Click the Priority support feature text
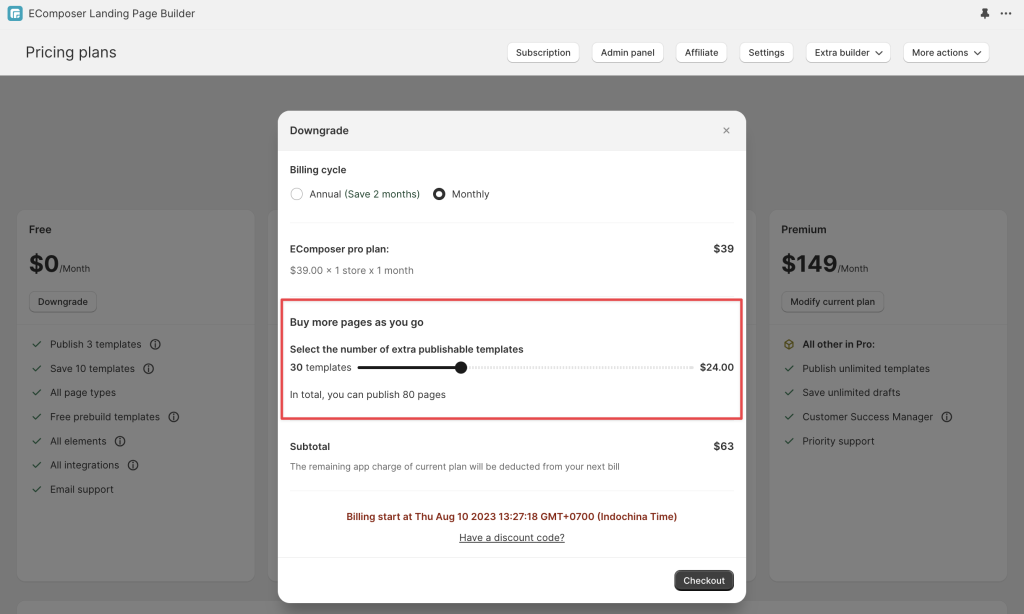 coord(838,441)
